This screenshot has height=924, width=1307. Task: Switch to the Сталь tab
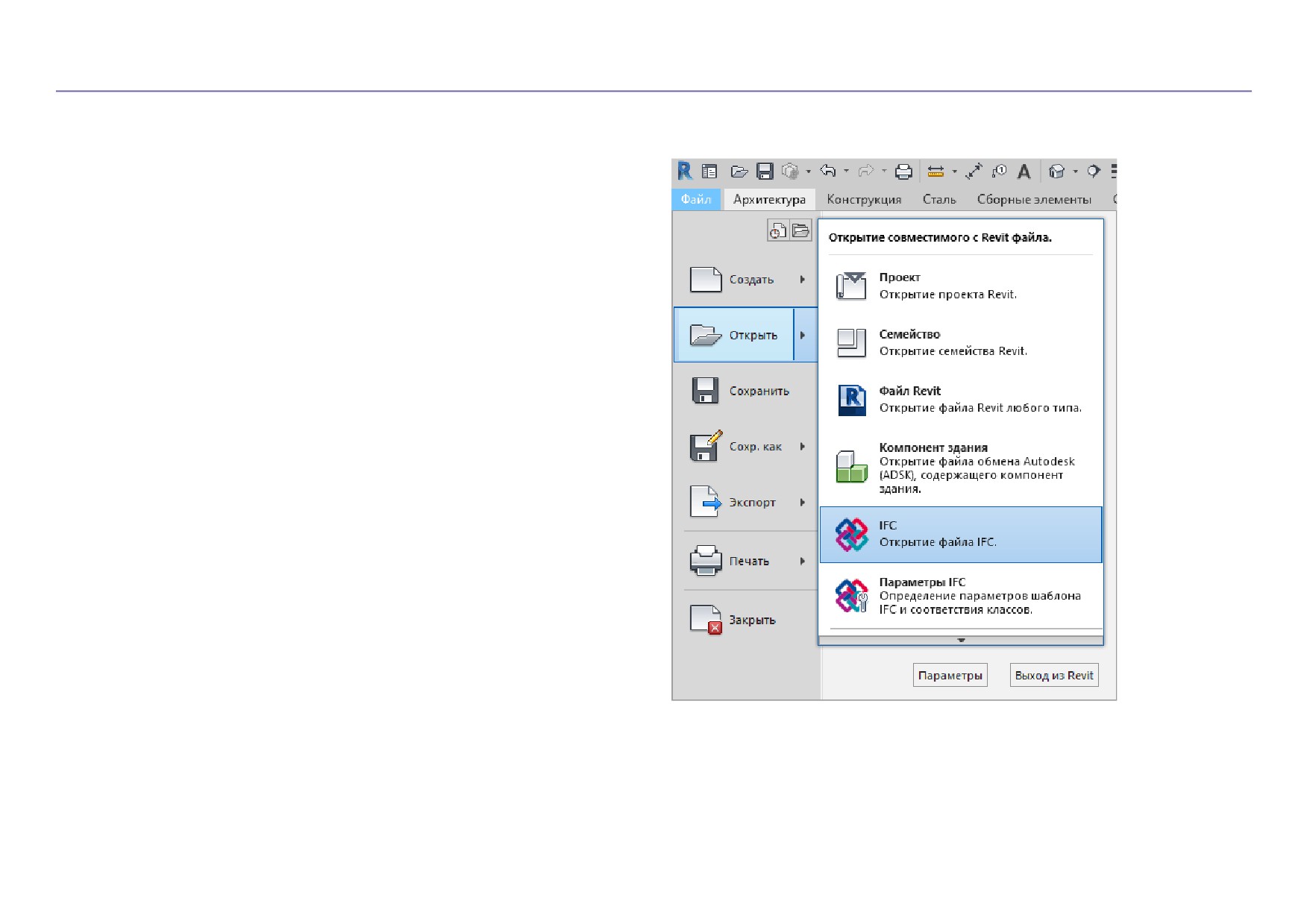[939, 199]
